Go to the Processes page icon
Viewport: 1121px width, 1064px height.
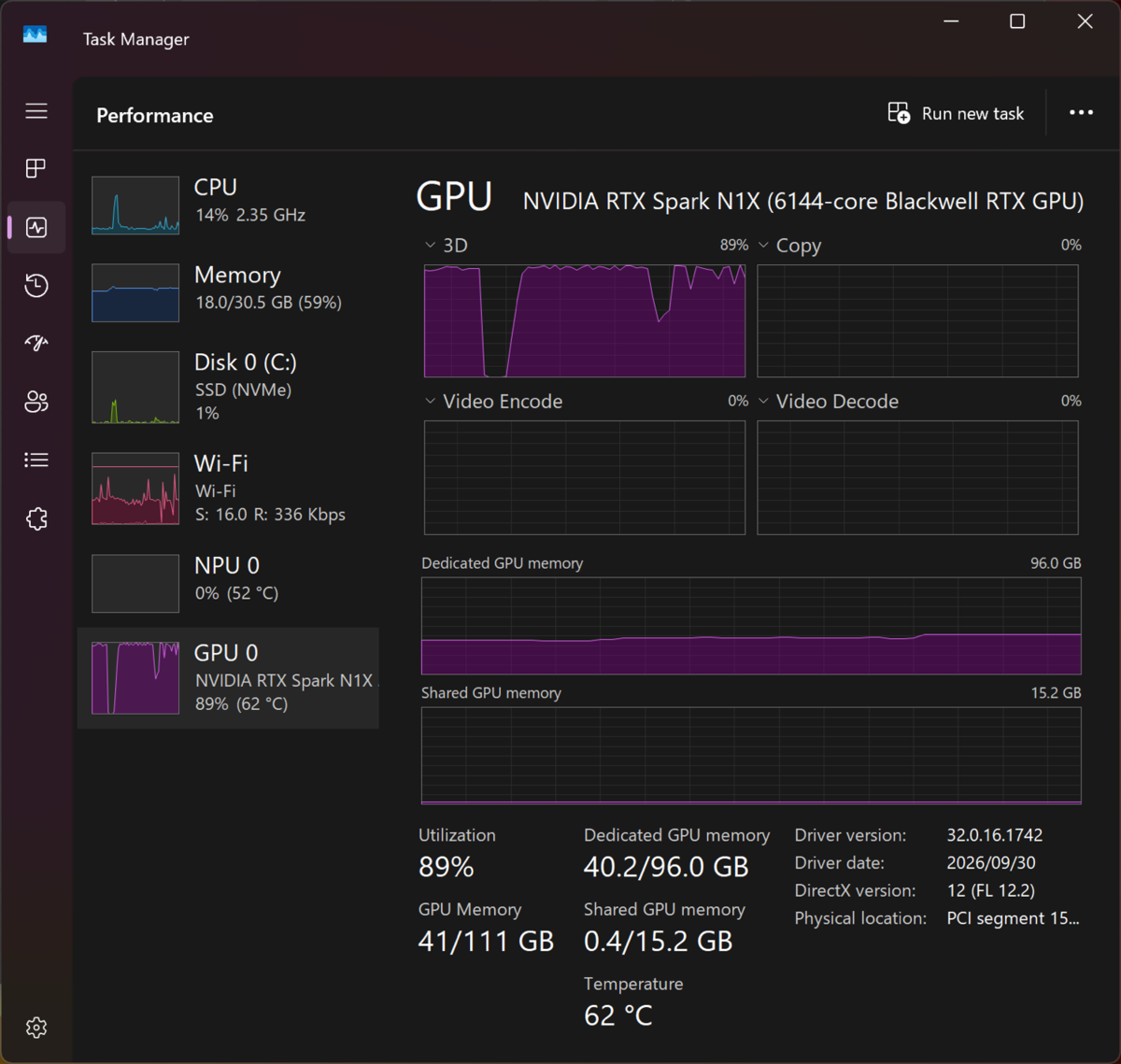pyautogui.click(x=36, y=168)
